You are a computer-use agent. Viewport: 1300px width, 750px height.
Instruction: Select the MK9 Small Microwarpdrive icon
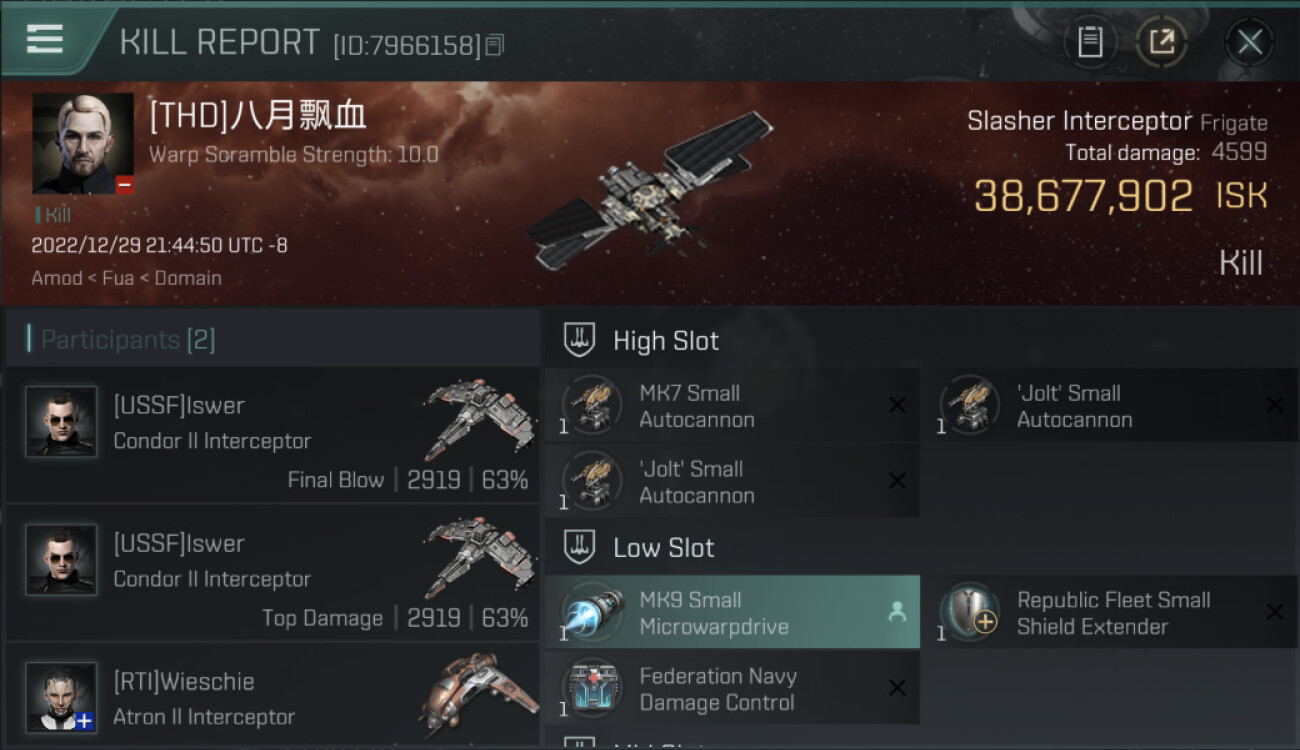(592, 612)
